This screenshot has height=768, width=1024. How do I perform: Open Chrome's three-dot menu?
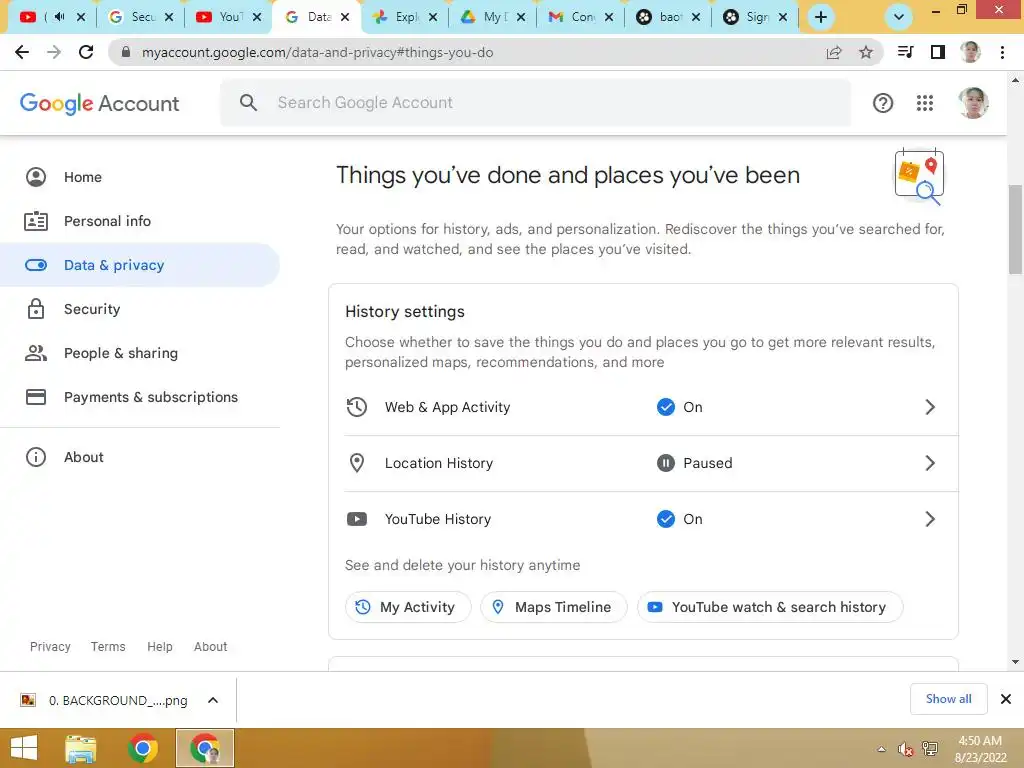point(1002,52)
